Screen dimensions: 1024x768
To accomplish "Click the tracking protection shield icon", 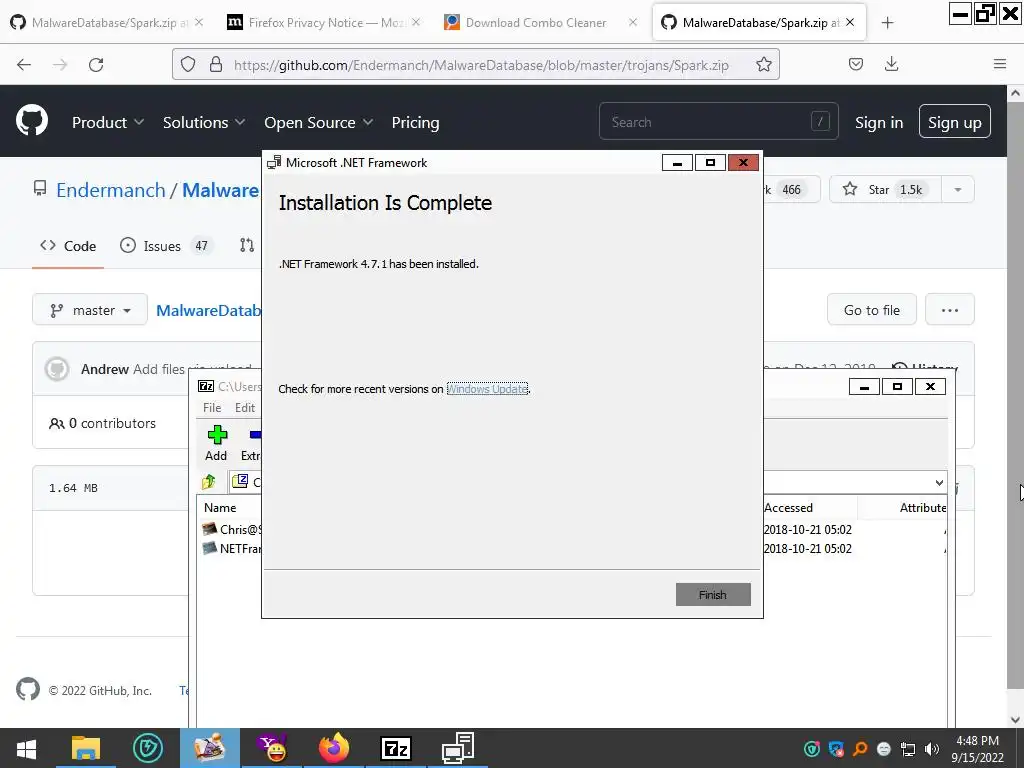I will [188, 64].
